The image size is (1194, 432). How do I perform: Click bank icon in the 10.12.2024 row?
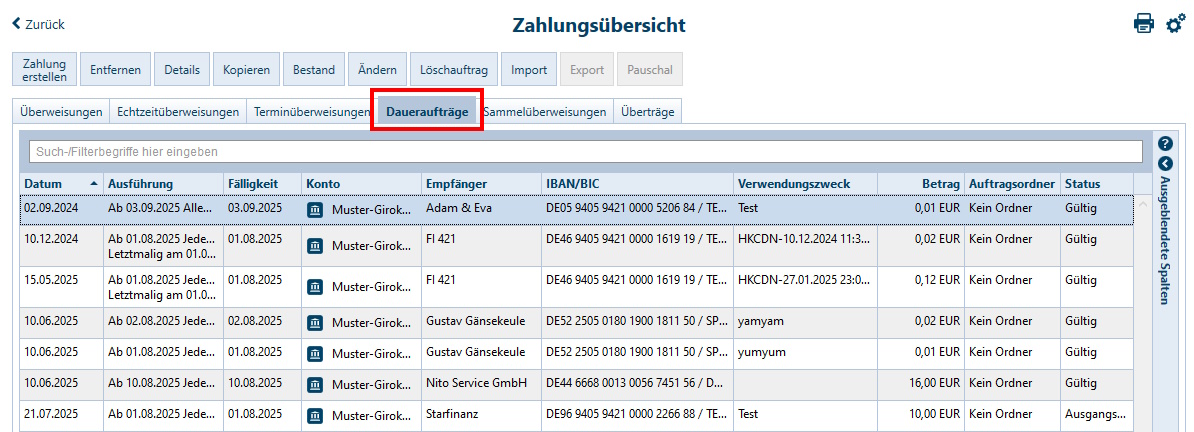(x=314, y=245)
